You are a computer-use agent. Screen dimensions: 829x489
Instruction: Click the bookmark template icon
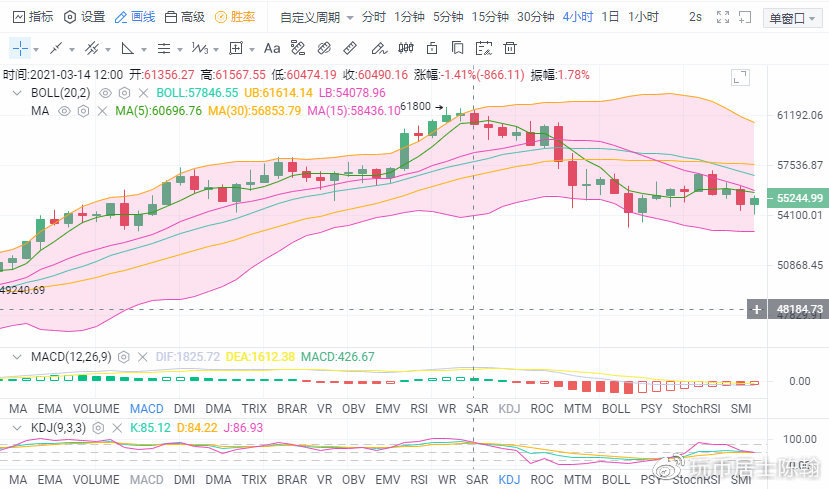(457, 49)
